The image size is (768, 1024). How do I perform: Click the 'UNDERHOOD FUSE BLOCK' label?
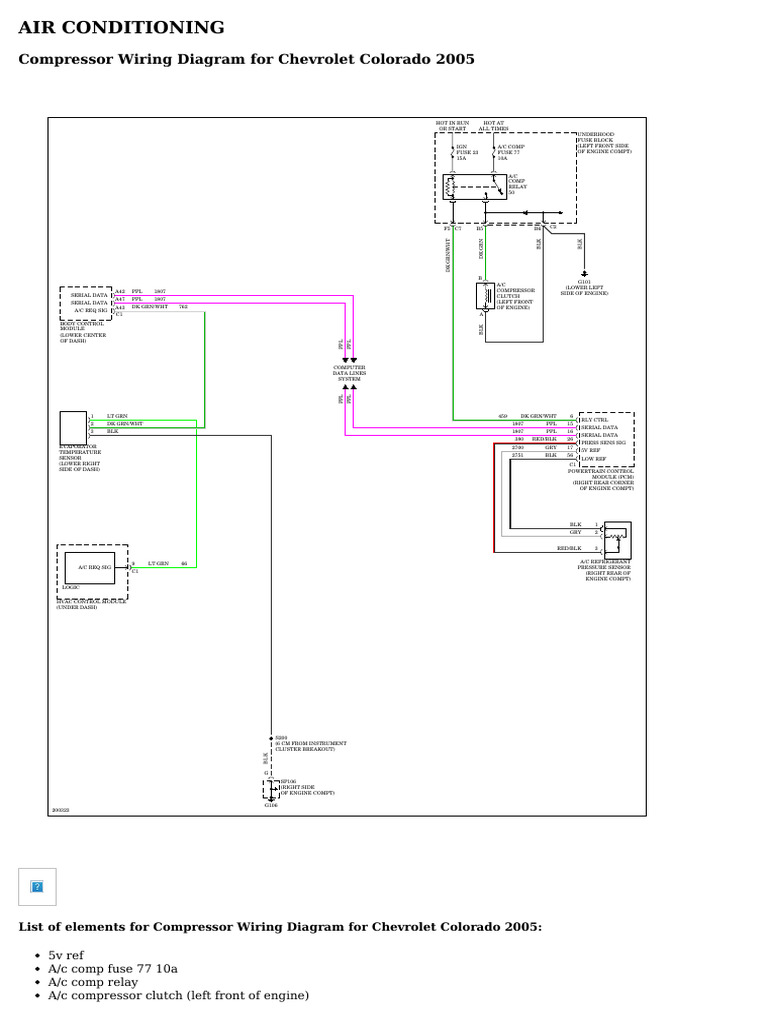pyautogui.click(x=605, y=142)
